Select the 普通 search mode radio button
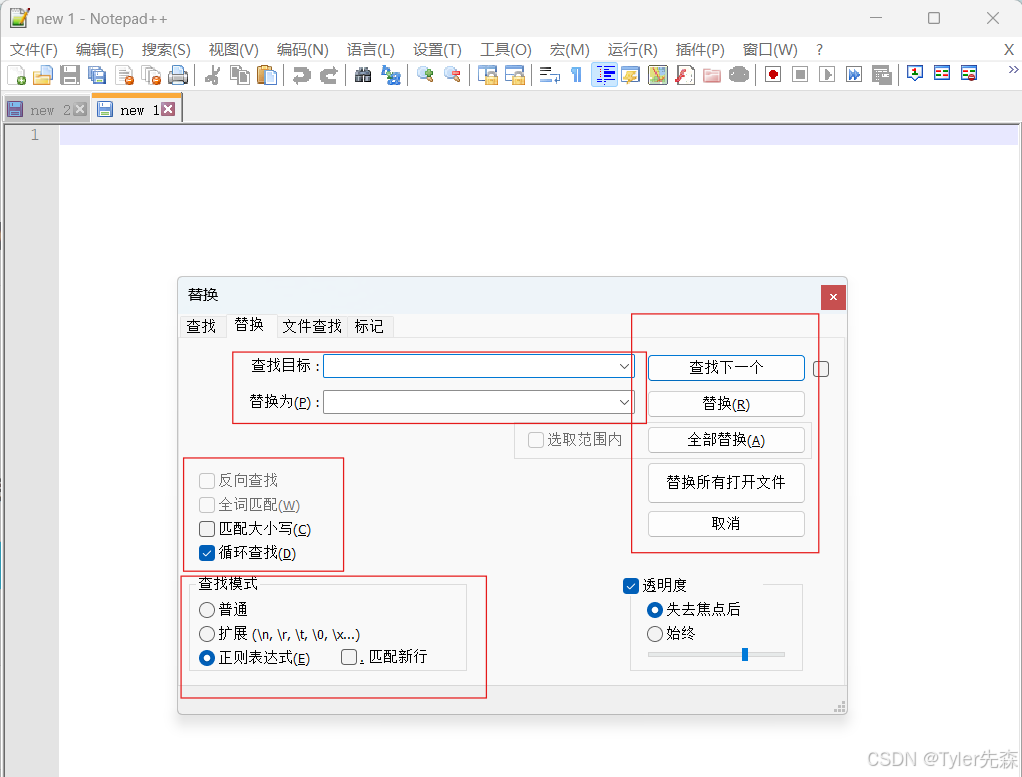Screen dimensions: 1022x777 coord(207,610)
